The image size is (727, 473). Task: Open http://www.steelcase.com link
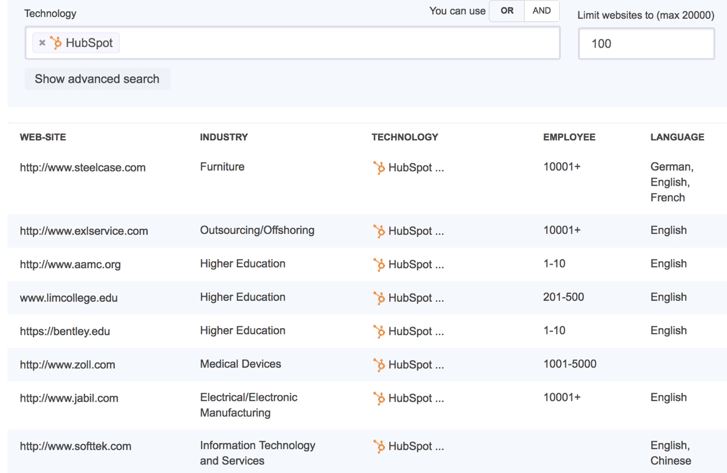click(x=83, y=167)
